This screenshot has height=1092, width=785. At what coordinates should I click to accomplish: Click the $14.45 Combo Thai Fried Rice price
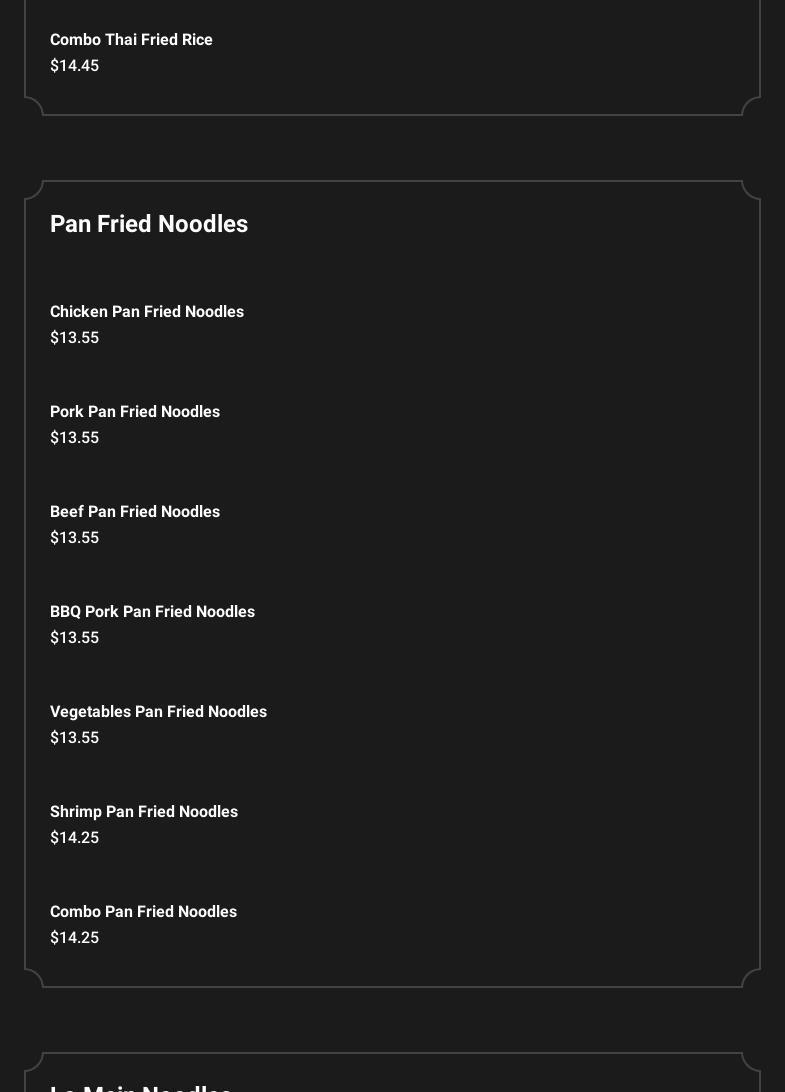point(74,66)
